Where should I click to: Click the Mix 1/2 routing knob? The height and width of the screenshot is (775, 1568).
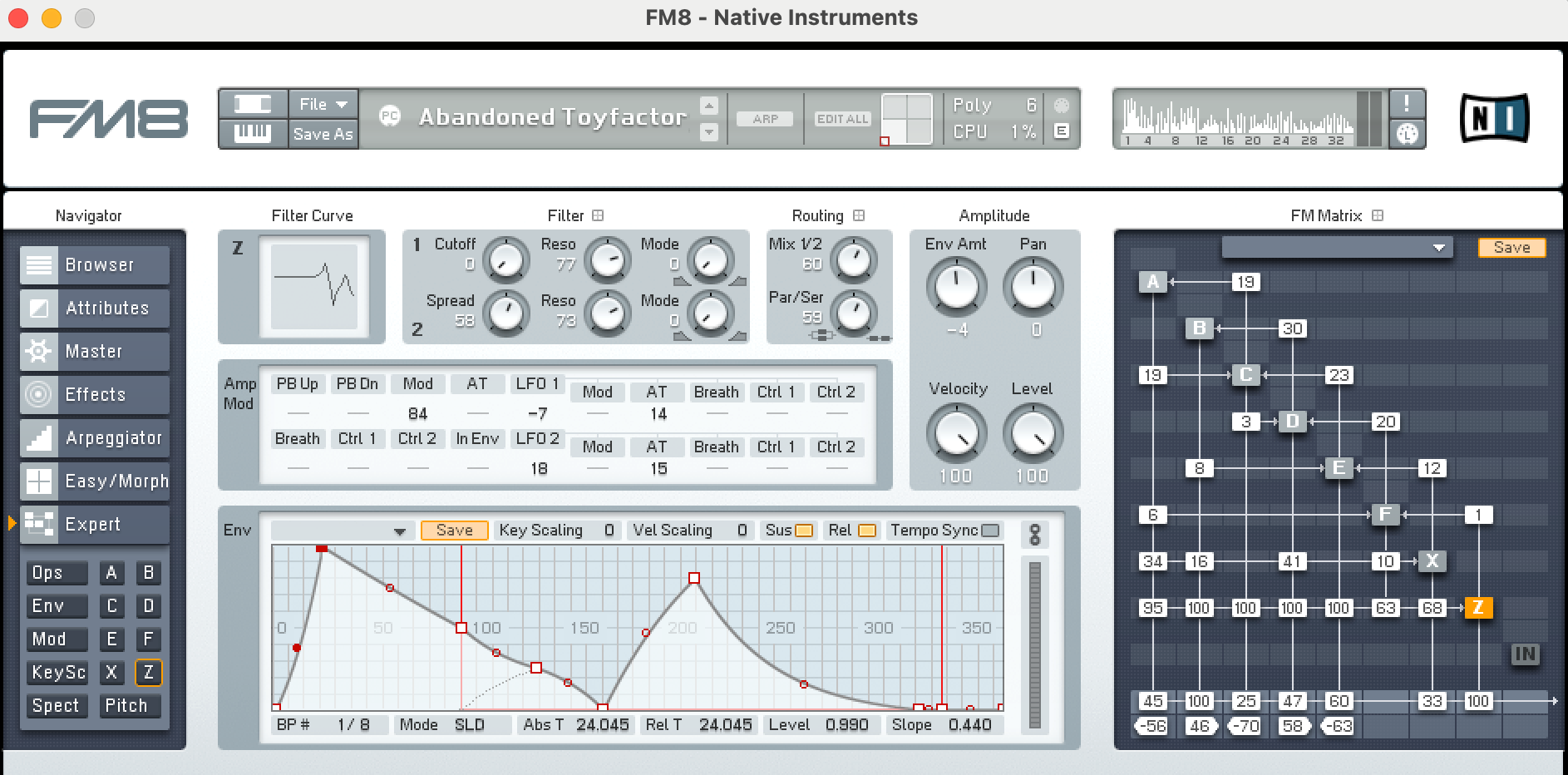tap(854, 259)
